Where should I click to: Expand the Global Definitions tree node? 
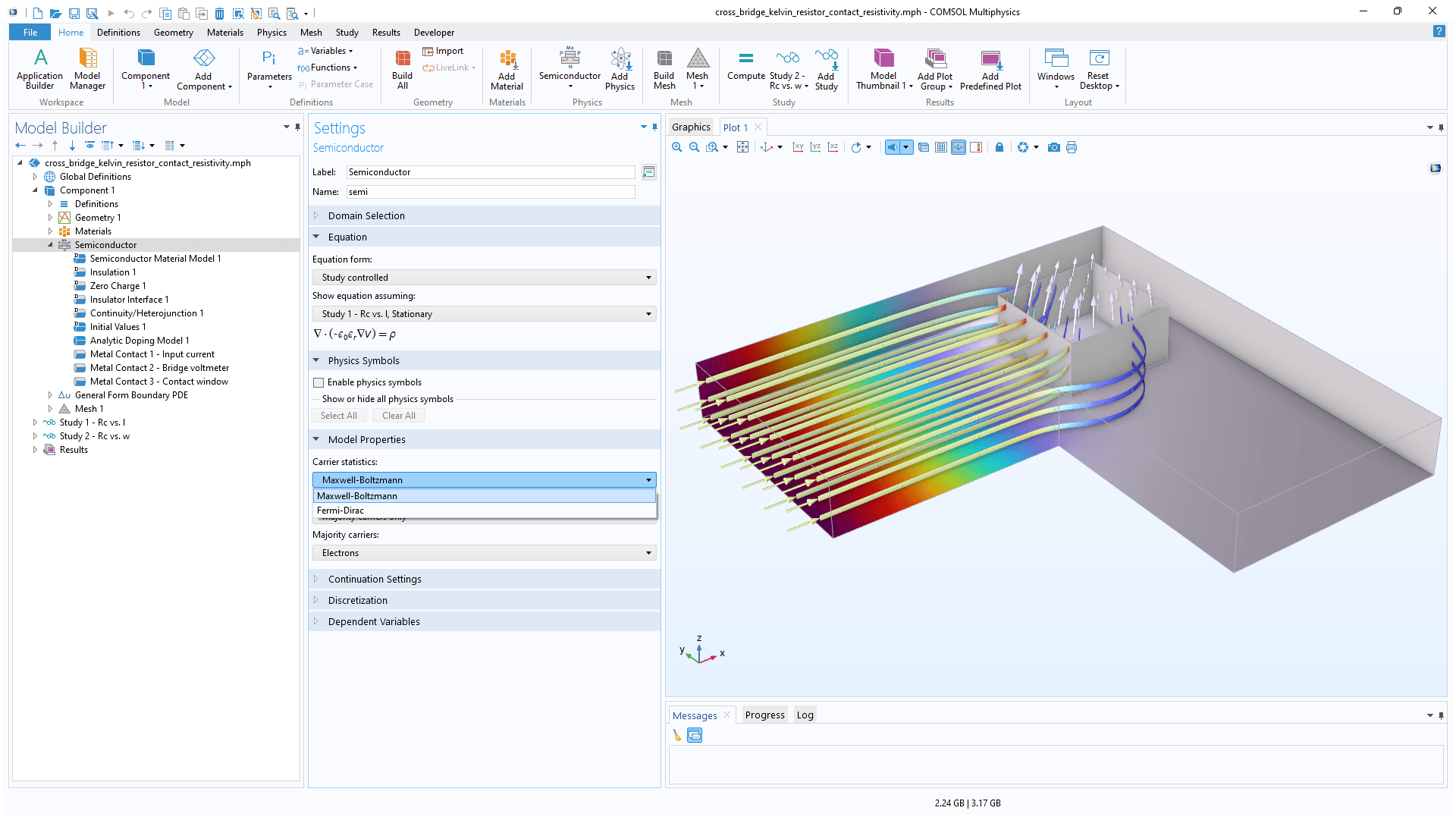[x=36, y=177]
